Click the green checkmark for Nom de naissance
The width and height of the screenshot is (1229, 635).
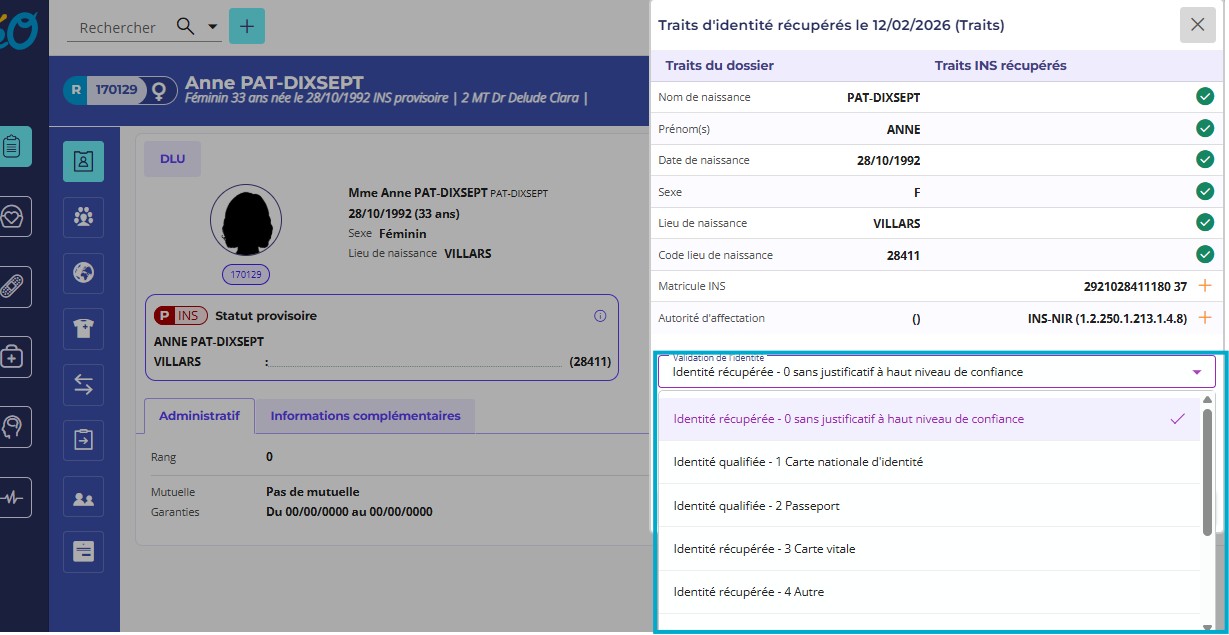(x=1205, y=97)
